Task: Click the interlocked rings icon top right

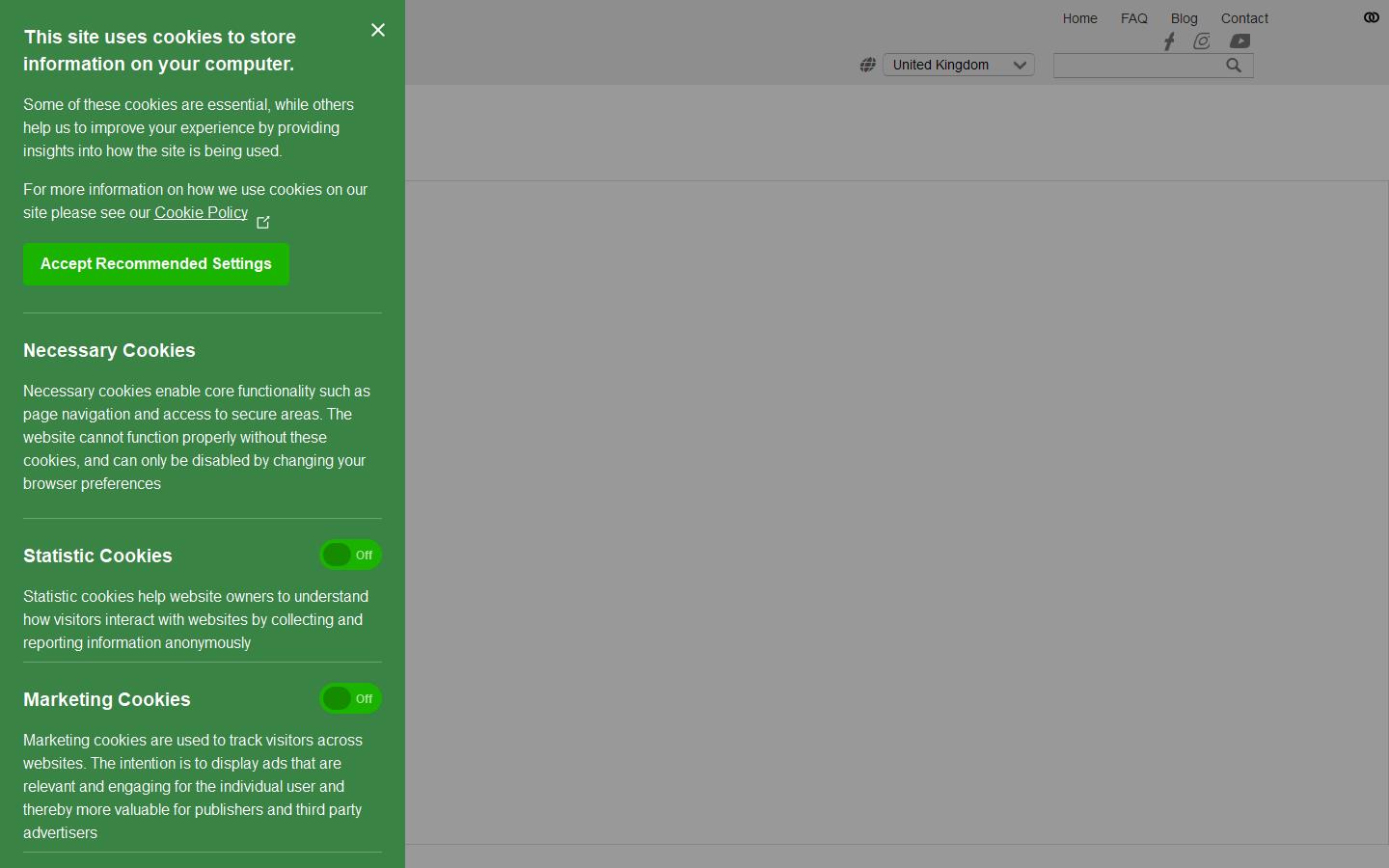Action: tap(1371, 17)
